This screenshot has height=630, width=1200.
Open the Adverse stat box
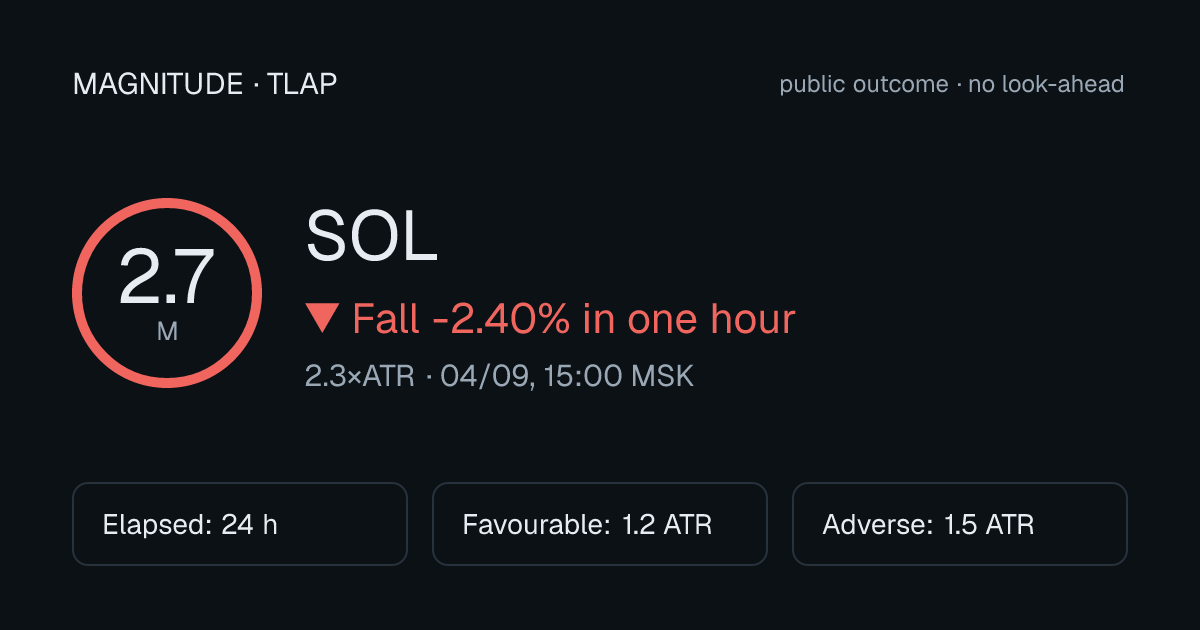960,524
